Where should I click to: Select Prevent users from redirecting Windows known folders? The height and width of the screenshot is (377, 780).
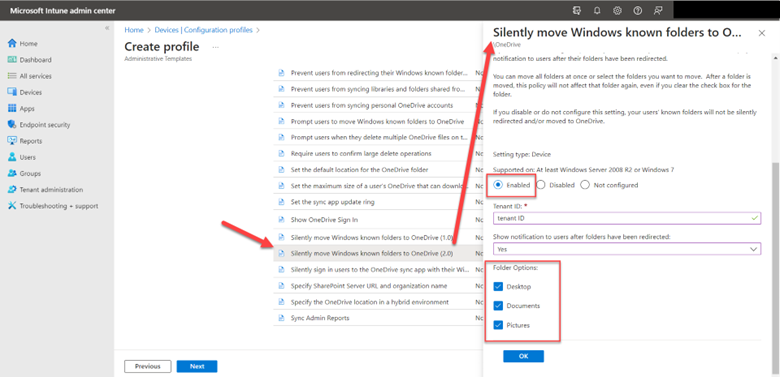pyautogui.click(x=378, y=73)
